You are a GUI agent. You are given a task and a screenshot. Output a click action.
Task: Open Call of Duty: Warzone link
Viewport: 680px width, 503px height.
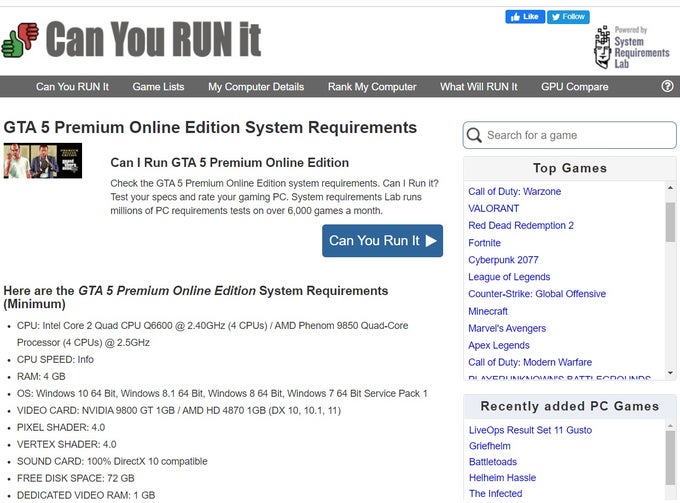click(514, 191)
